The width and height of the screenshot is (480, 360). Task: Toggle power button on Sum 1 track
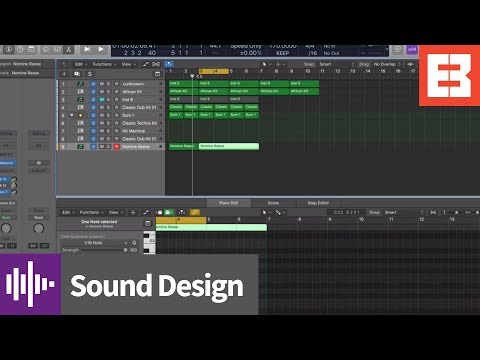click(93, 115)
